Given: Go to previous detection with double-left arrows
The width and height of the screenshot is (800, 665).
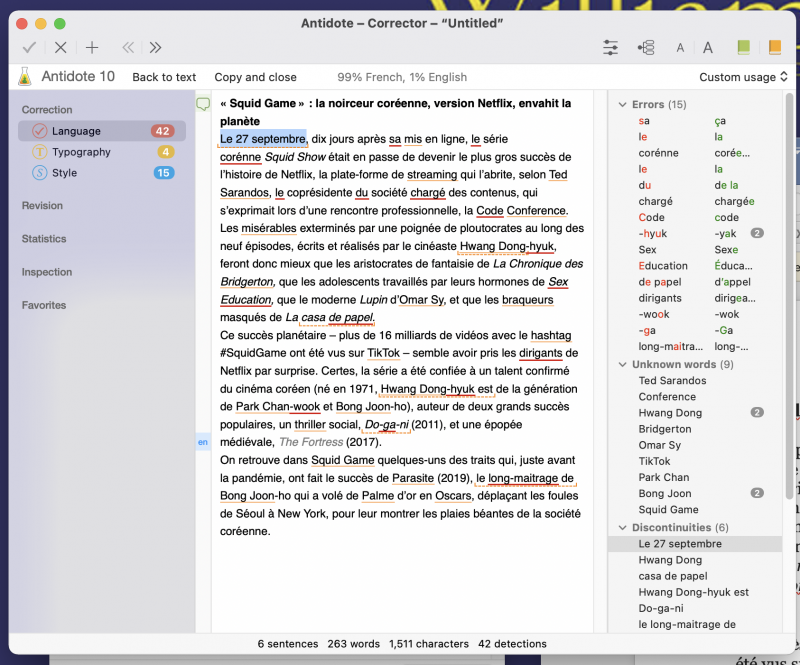Looking at the screenshot, I should tap(128, 47).
